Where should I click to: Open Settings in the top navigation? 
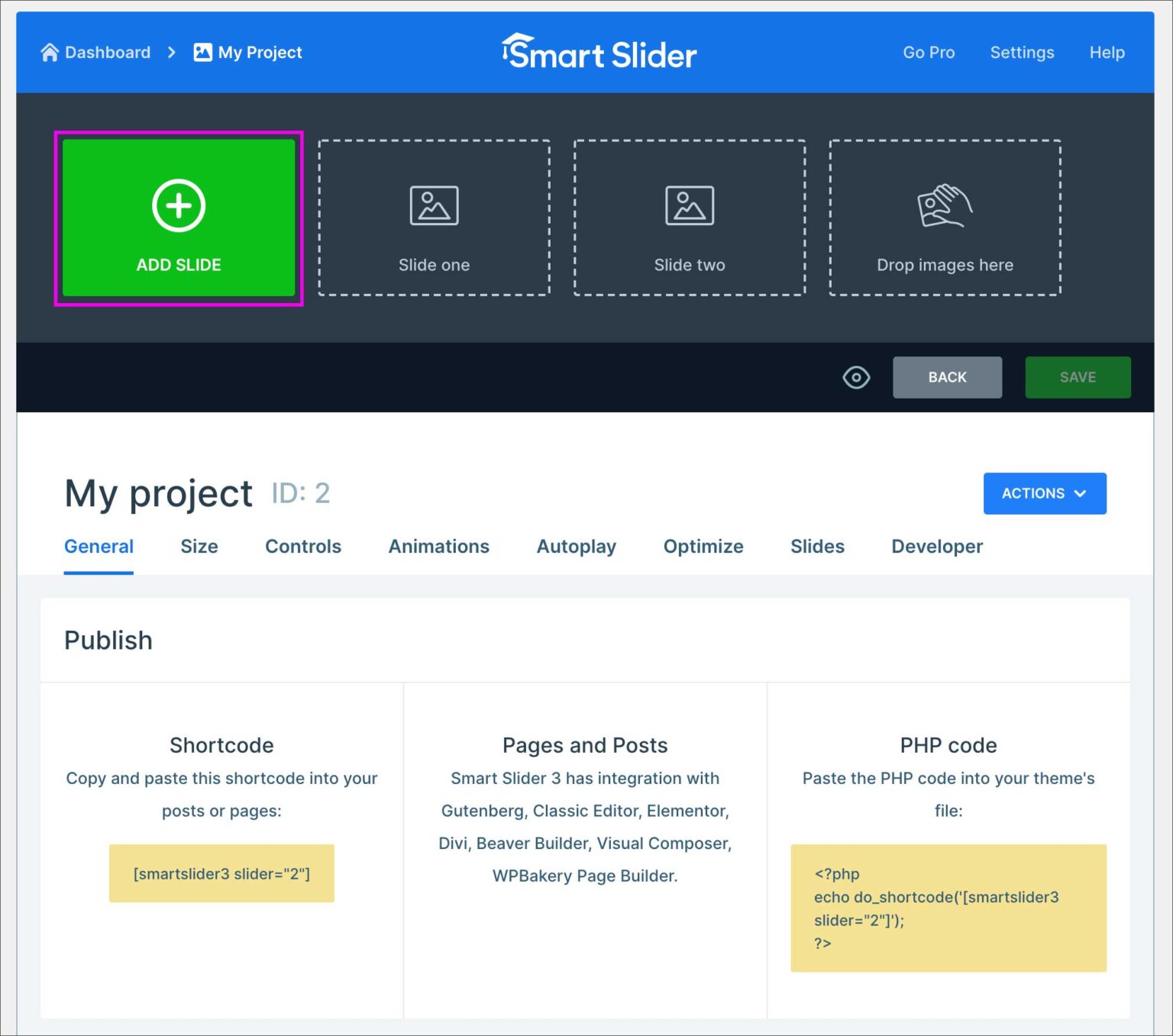coord(1022,52)
